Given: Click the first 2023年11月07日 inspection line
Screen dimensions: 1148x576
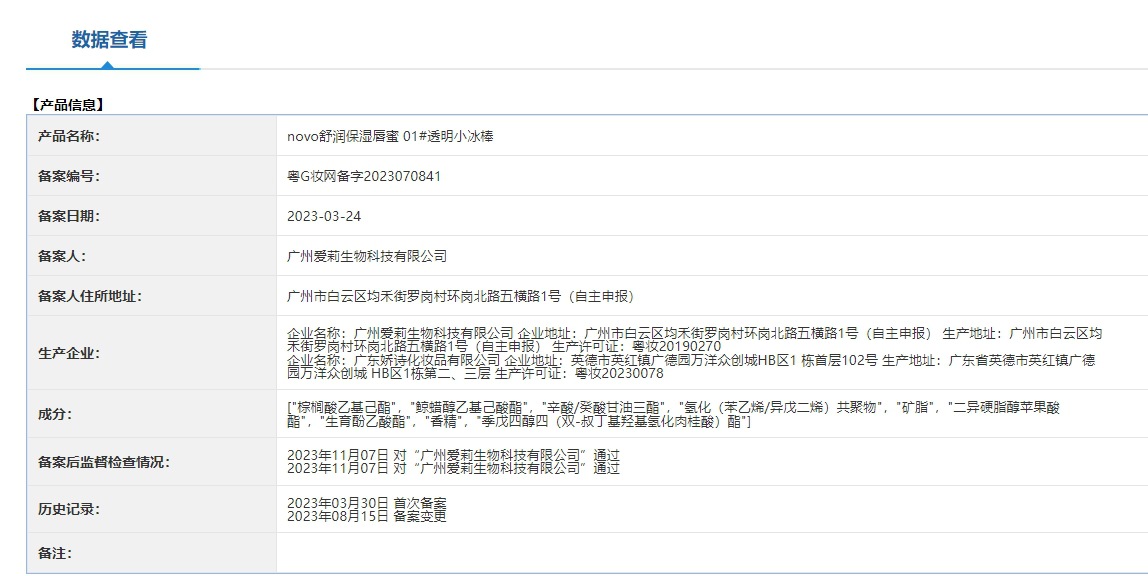Looking at the screenshot, I should pos(453,455).
